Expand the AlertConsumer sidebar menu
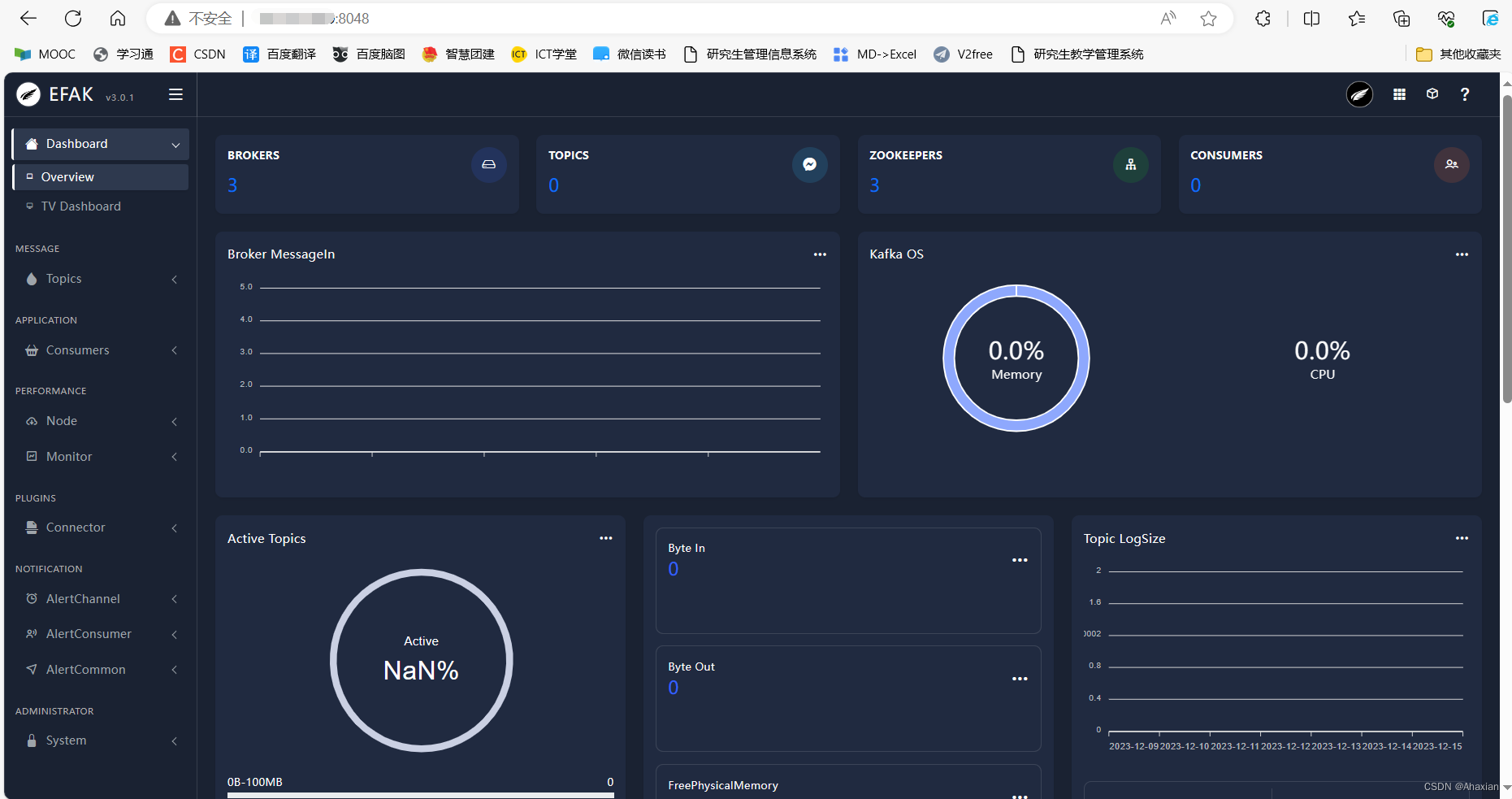This screenshot has width=1512, height=799. (x=101, y=634)
